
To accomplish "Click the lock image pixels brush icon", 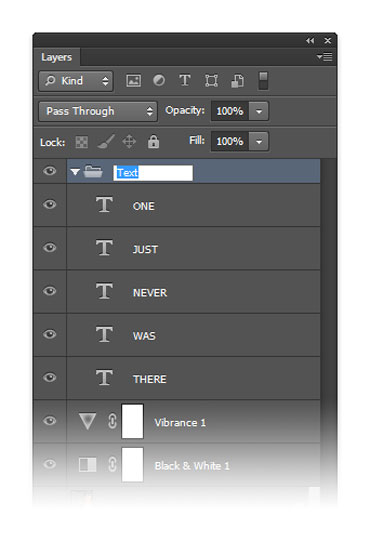I will [105, 142].
